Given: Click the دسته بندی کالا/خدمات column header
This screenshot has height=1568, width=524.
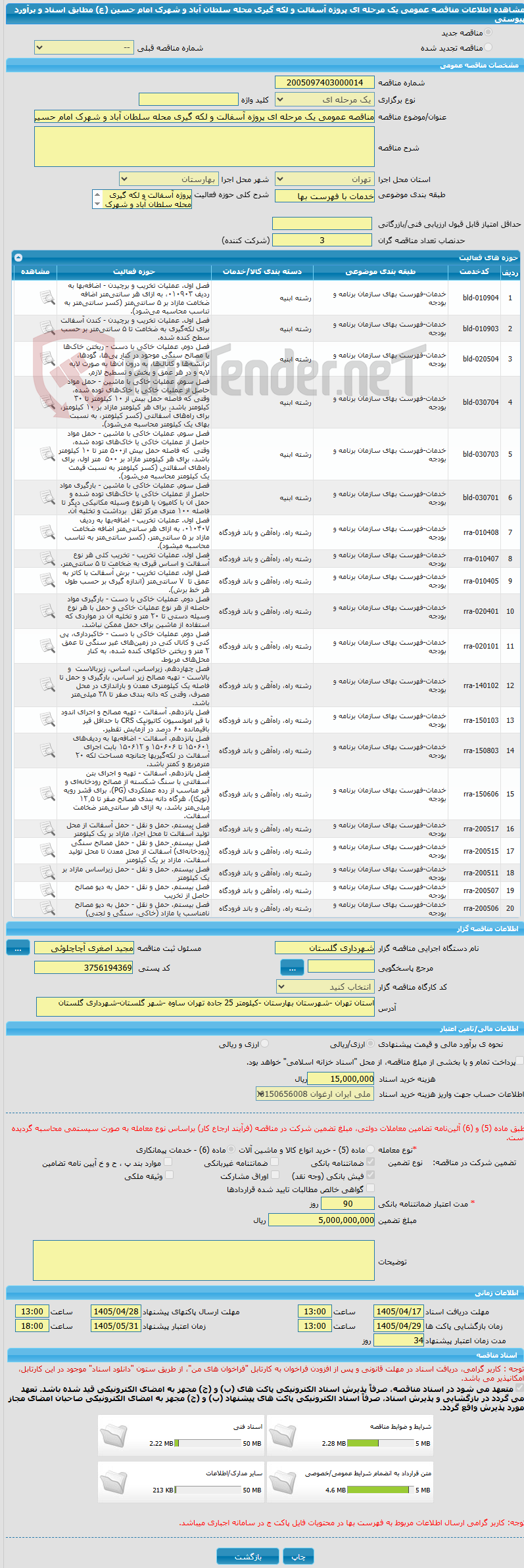Looking at the screenshot, I should [x=262, y=271].
